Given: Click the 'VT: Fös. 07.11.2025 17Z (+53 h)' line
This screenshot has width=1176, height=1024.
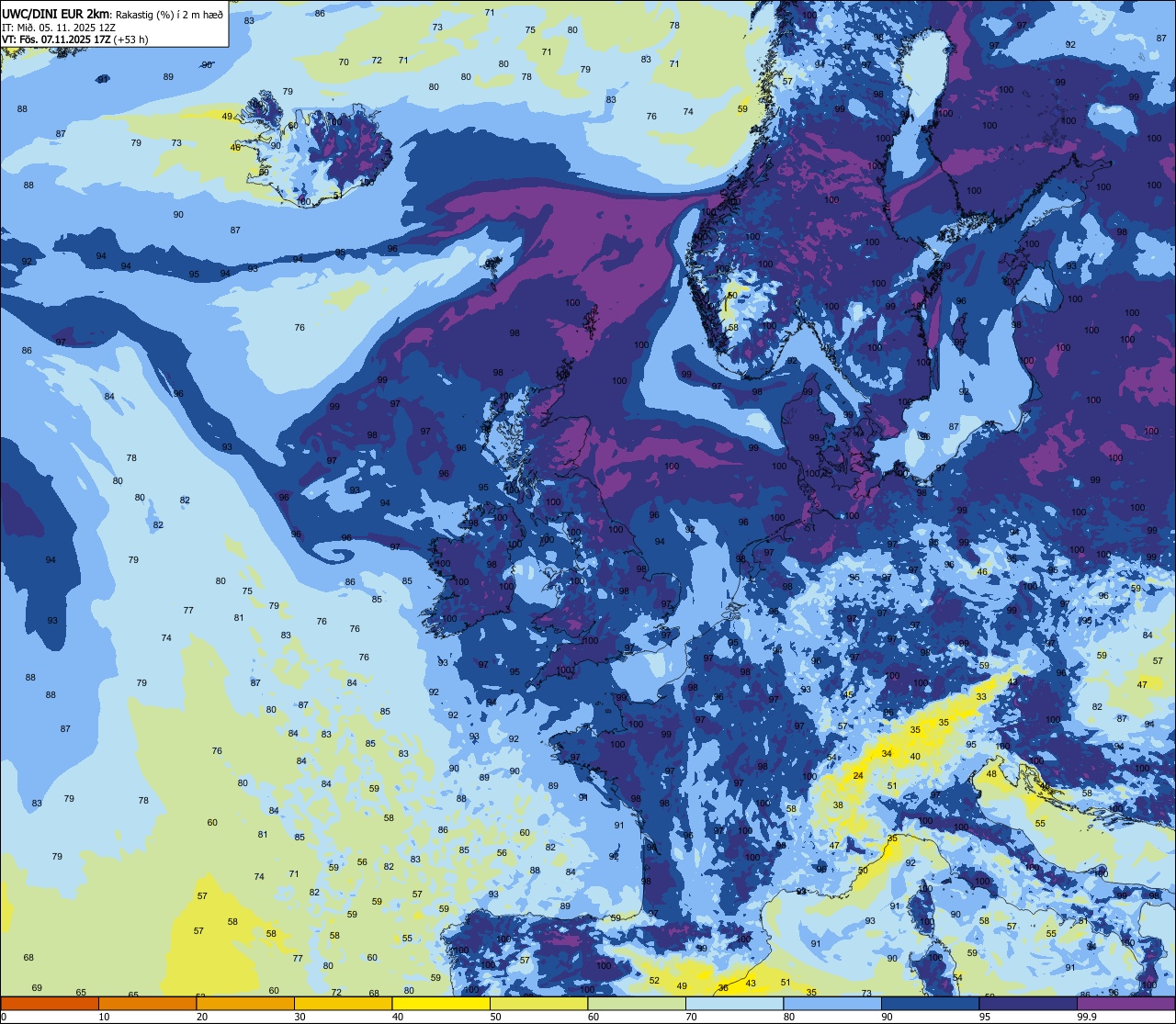Looking at the screenshot, I should pyautogui.click(x=75, y=39).
